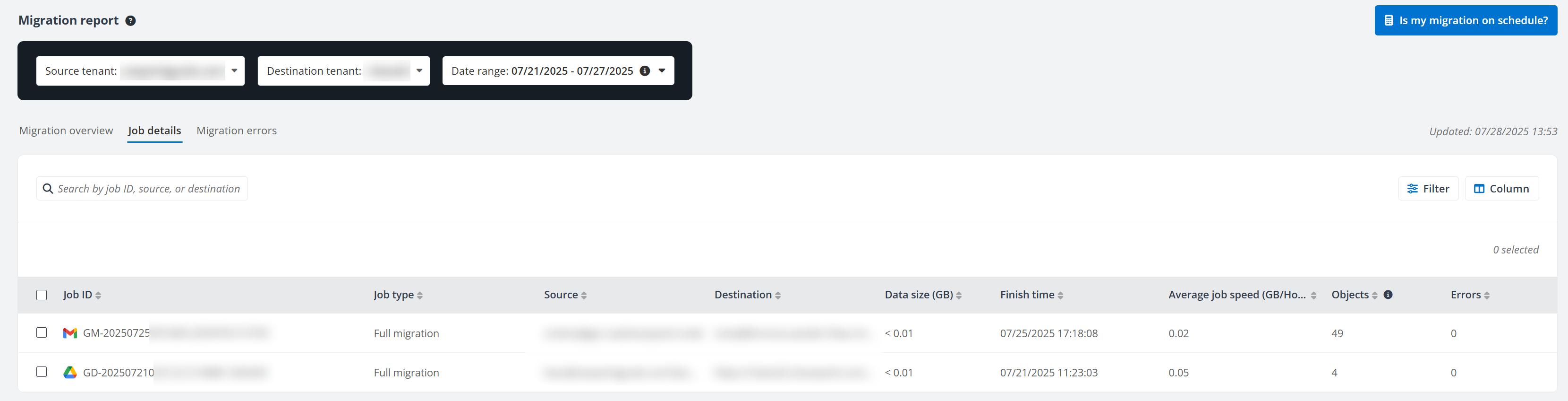Select the checkbox for job GD-202507210

click(x=42, y=372)
